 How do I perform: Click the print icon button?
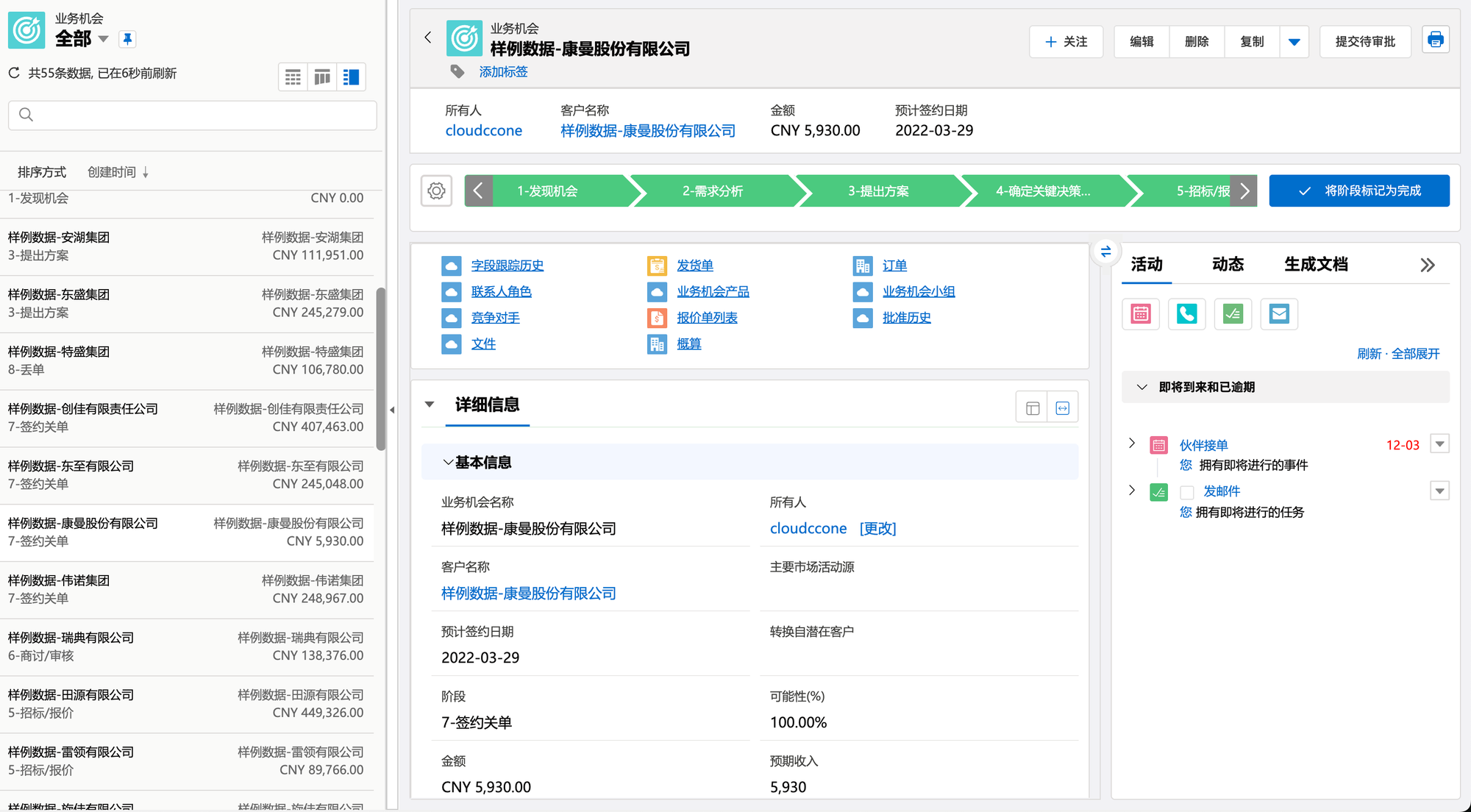[x=1435, y=40]
